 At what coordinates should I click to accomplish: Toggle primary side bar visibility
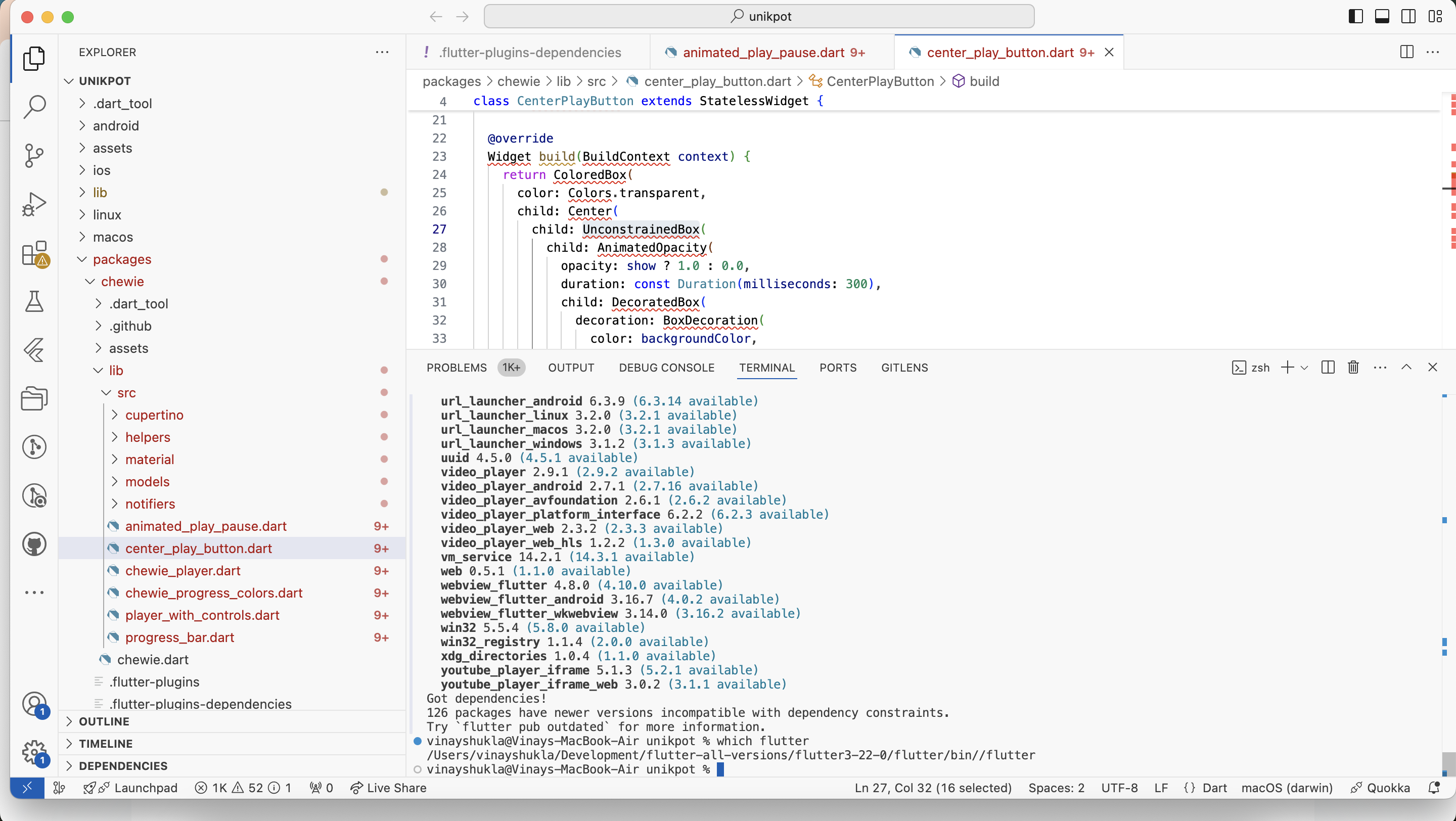pyautogui.click(x=1355, y=16)
